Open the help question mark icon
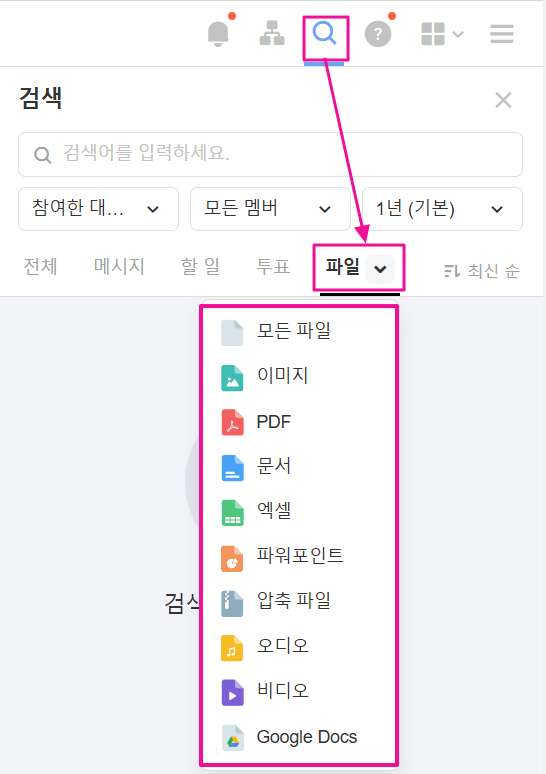The width and height of the screenshot is (546, 774). pos(378,34)
